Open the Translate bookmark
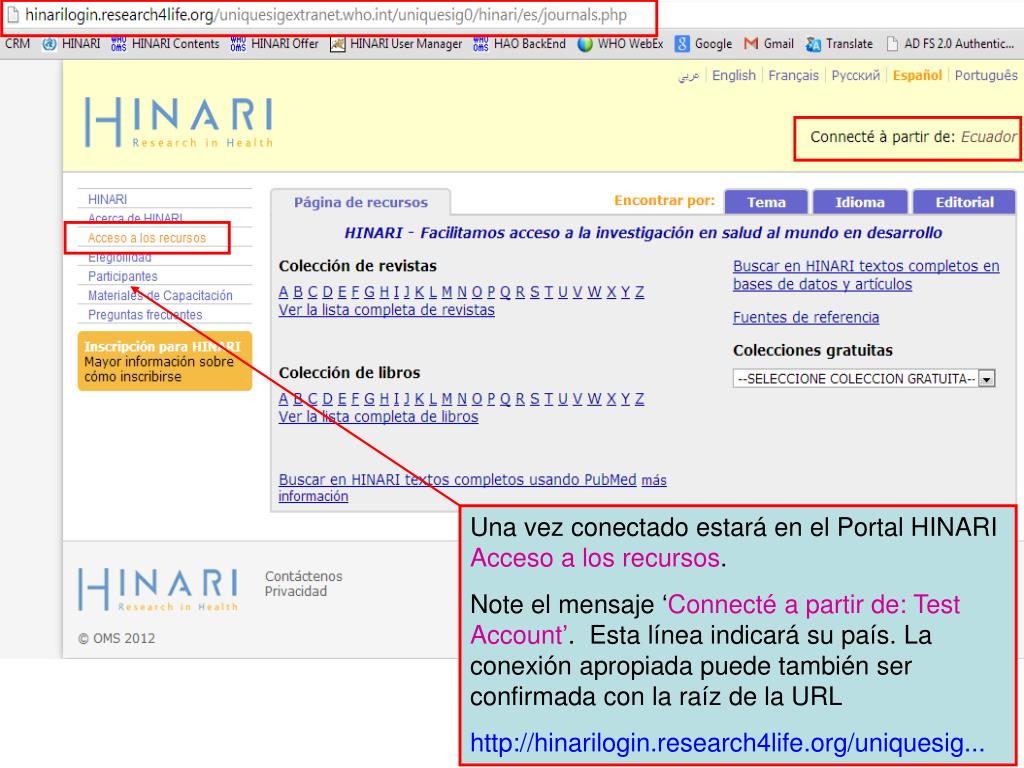1024x768 pixels. point(839,44)
